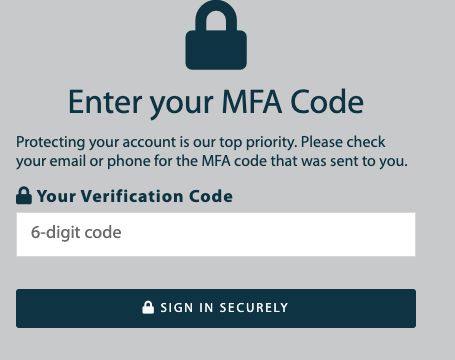455x360 pixels.
Task: Click the body of the large padlock image
Action: (x=216, y=50)
